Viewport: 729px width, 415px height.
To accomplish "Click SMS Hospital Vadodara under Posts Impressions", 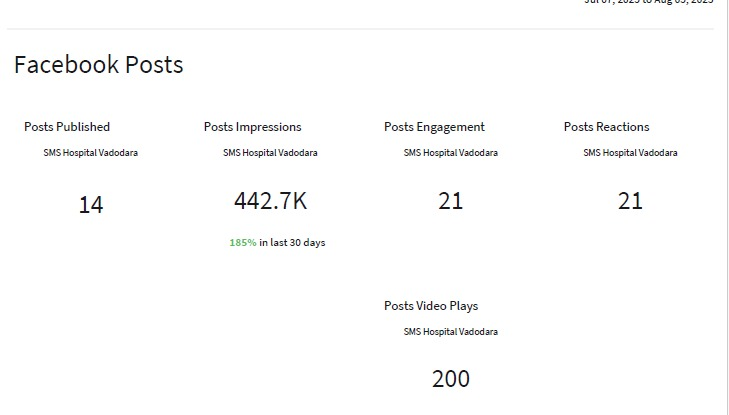I will [x=270, y=153].
